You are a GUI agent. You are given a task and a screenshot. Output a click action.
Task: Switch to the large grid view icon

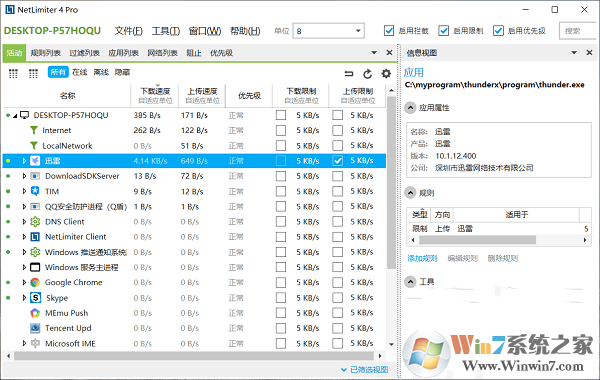[13, 73]
